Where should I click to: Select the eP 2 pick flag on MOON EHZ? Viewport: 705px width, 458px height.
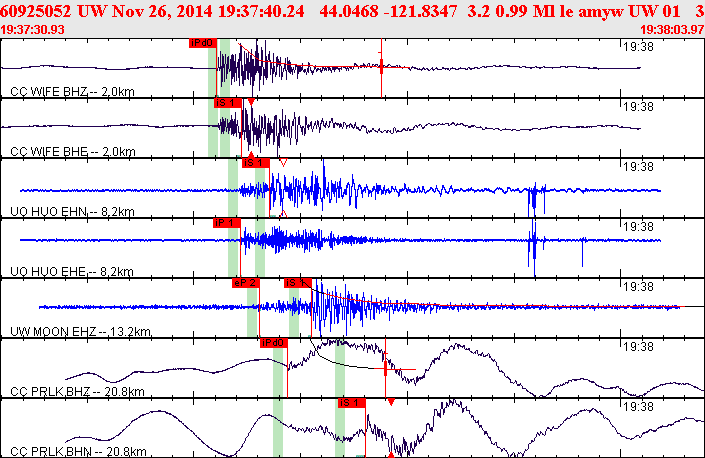[x=246, y=283]
